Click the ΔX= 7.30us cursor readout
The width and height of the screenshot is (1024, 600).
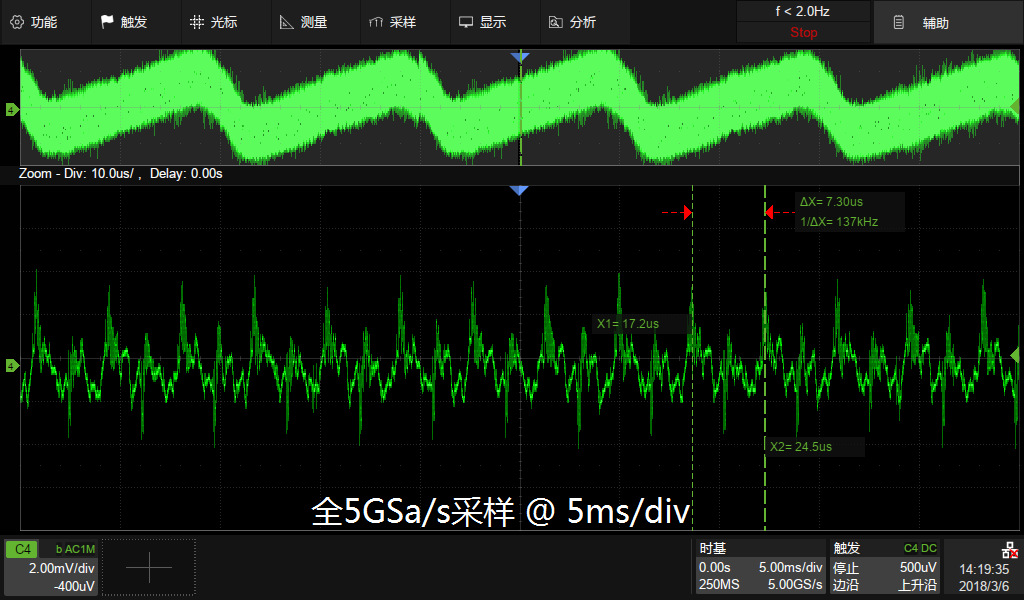[x=831, y=202]
